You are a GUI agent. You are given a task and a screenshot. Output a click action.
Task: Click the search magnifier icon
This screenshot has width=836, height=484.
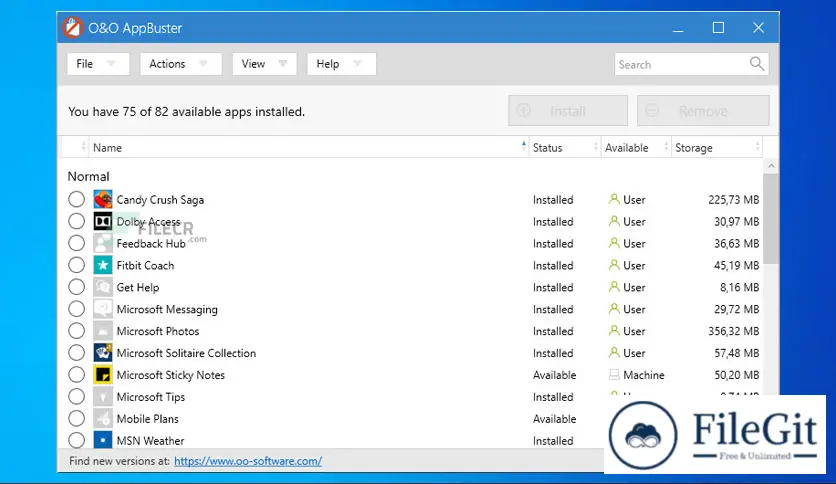[x=757, y=64]
